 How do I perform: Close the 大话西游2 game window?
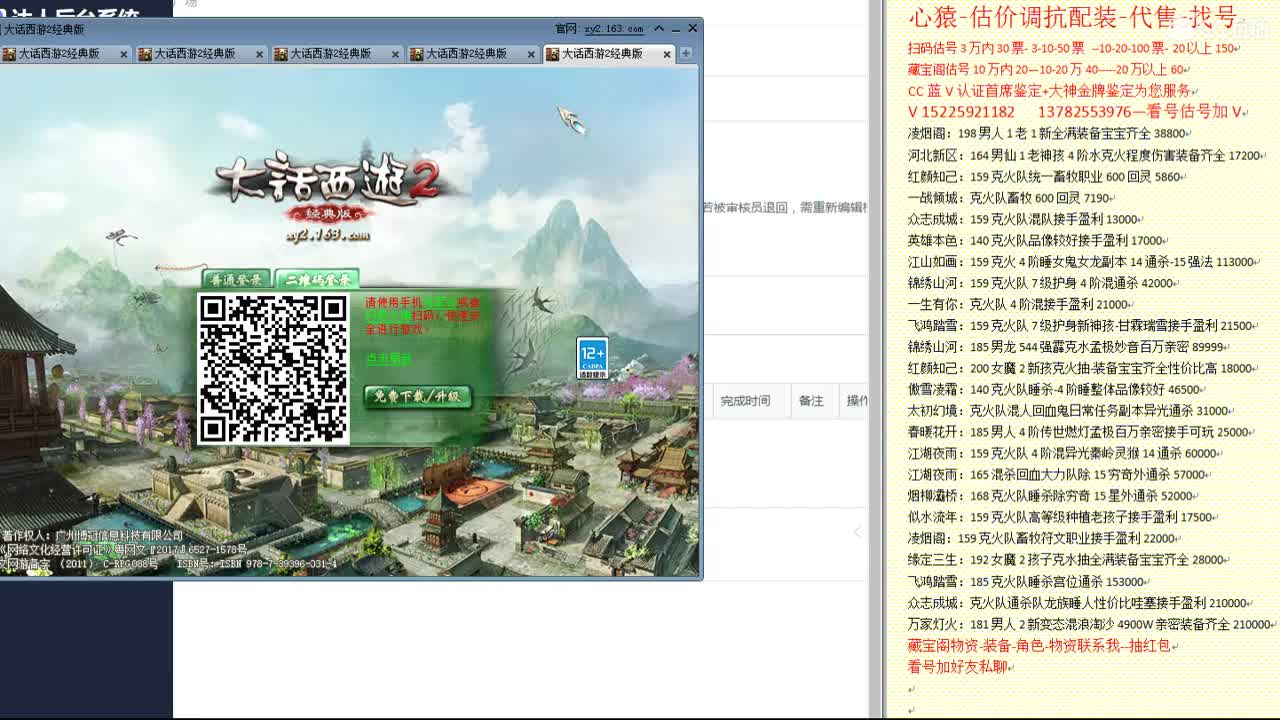693,29
